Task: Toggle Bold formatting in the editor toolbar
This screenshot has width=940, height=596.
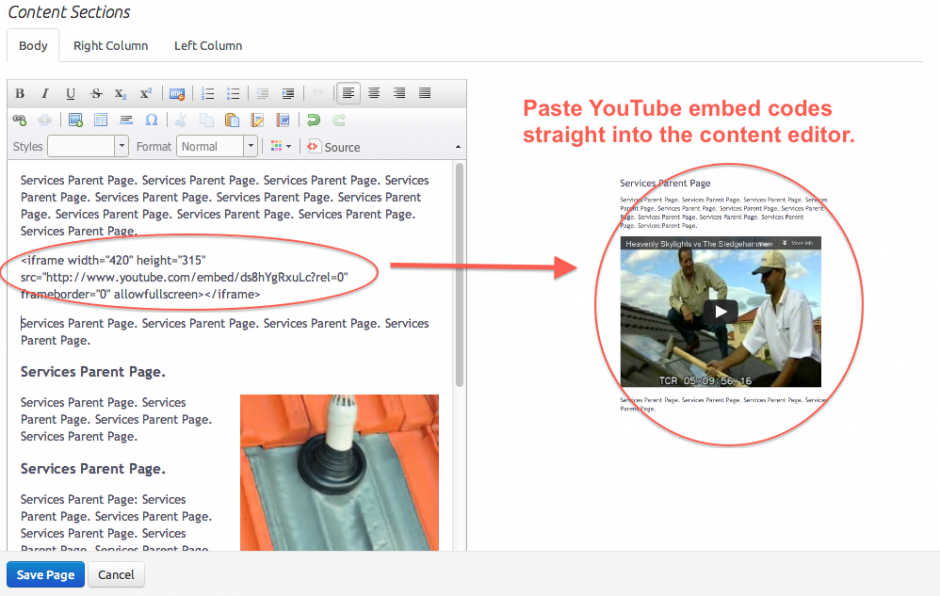Action: point(20,94)
